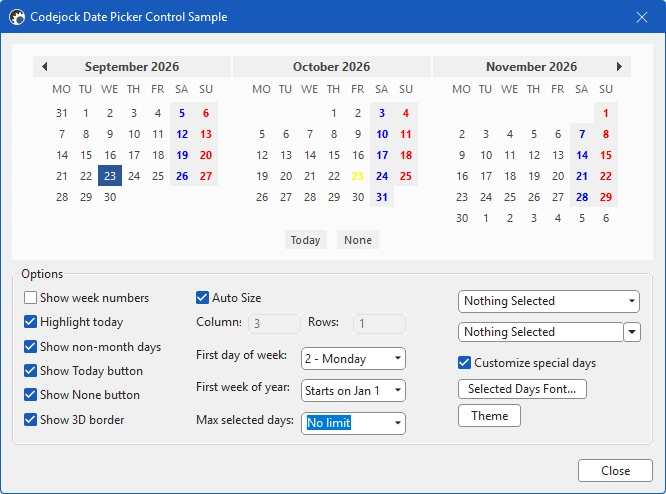Viewport: 666px width, 494px height.
Task: Select yellow October 23 date
Action: tap(358, 176)
